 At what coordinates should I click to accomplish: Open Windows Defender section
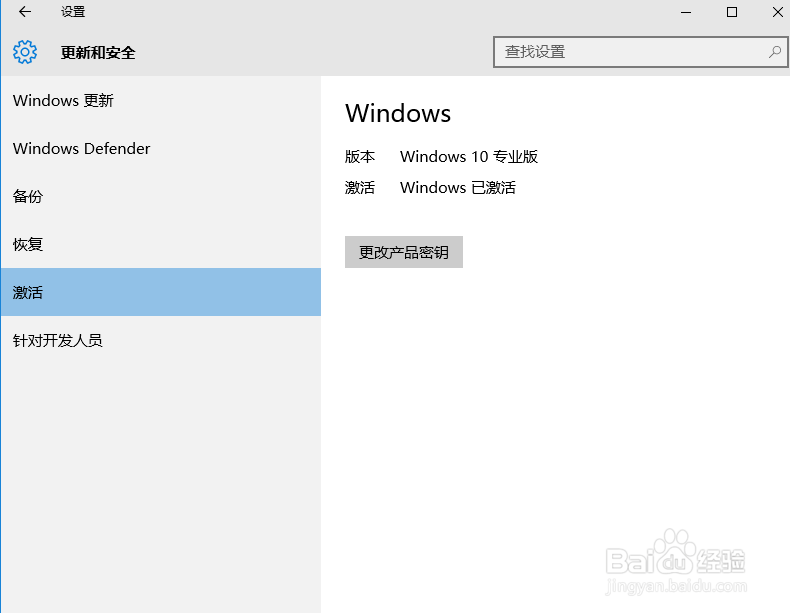161,148
